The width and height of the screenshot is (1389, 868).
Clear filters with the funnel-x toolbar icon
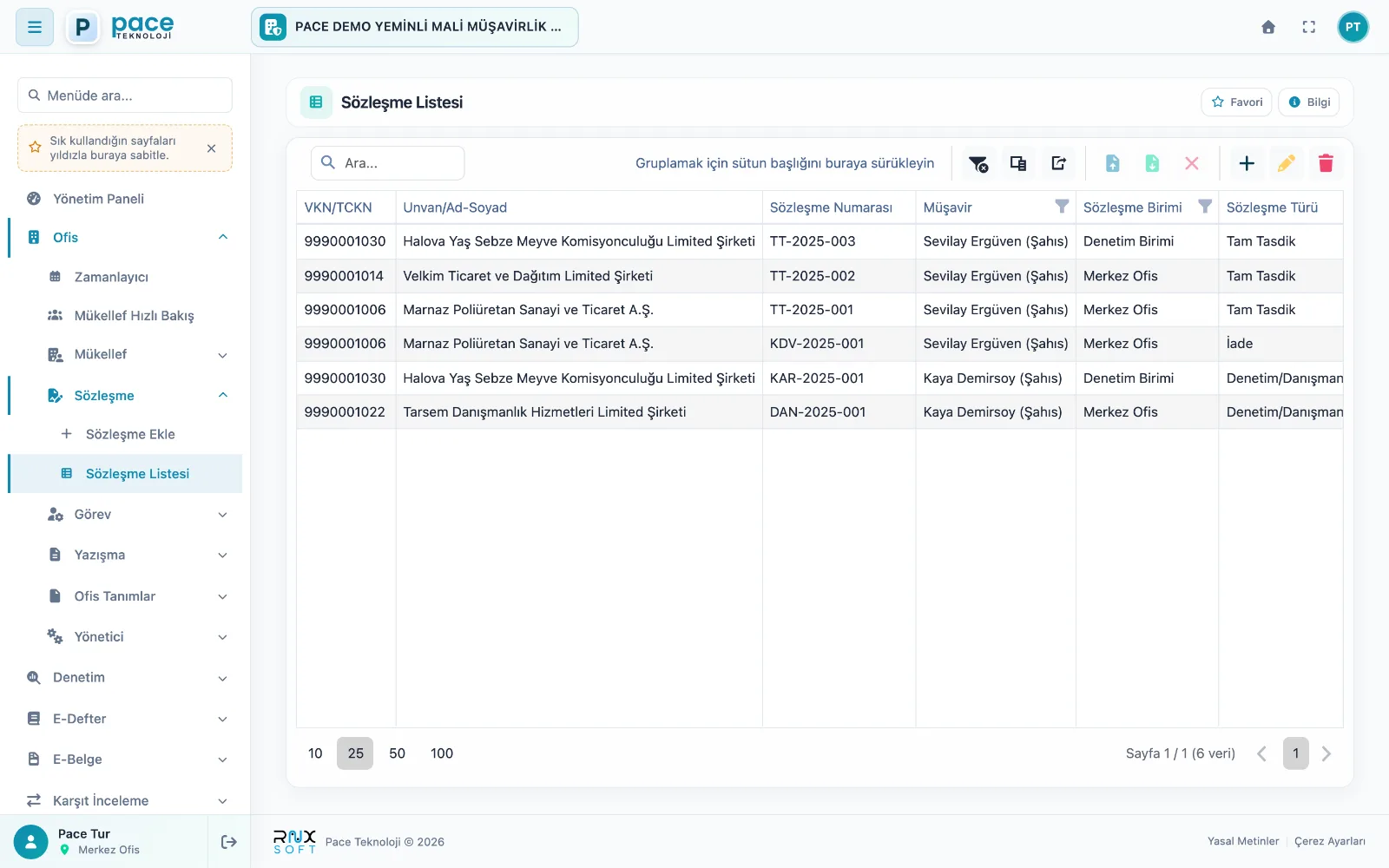(978, 163)
